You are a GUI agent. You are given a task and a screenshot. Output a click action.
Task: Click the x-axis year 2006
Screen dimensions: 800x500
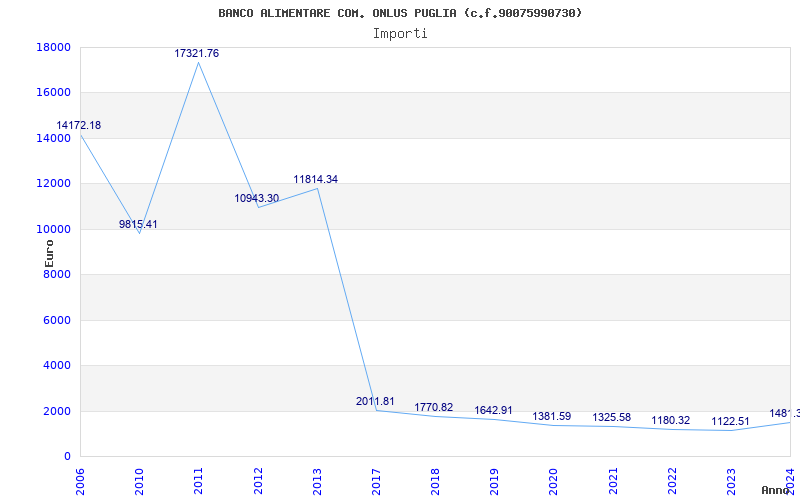(80, 481)
